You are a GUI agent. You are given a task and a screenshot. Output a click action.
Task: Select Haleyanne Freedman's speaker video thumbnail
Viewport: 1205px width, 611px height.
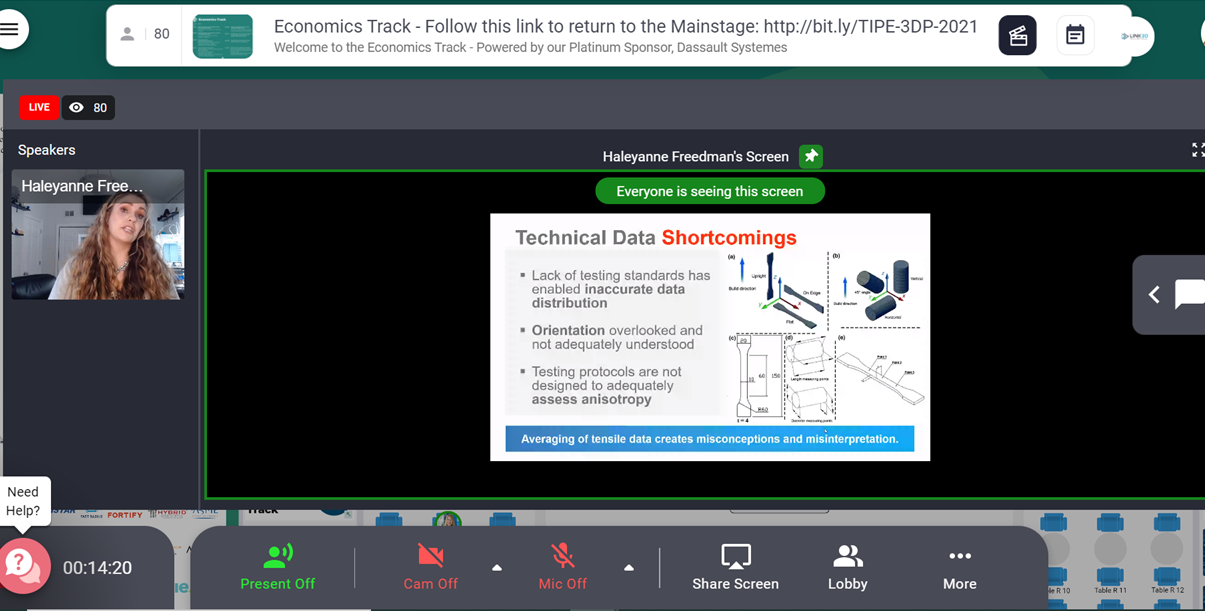click(x=98, y=235)
